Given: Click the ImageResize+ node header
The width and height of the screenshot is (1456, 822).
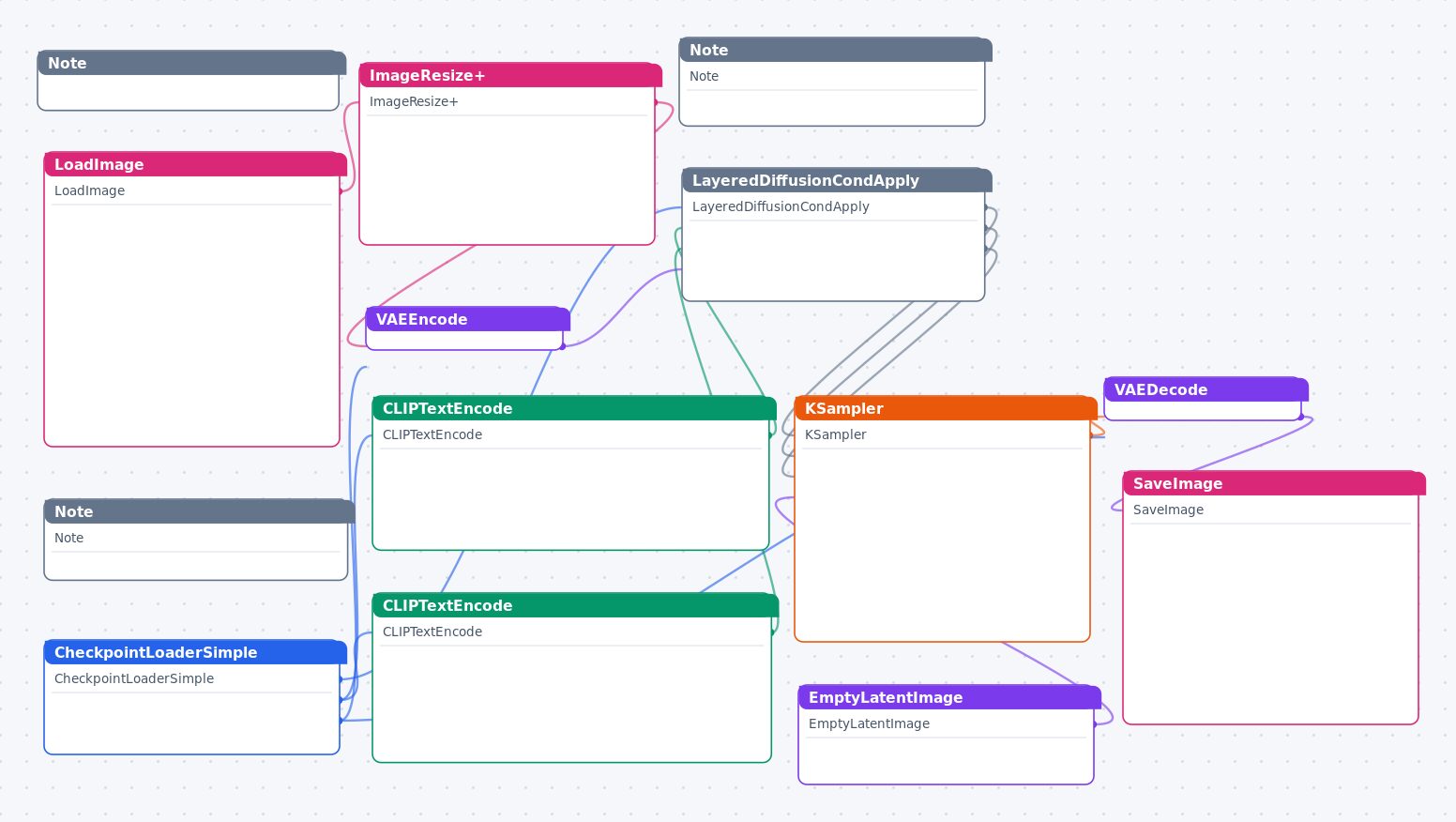Looking at the screenshot, I should (510, 75).
